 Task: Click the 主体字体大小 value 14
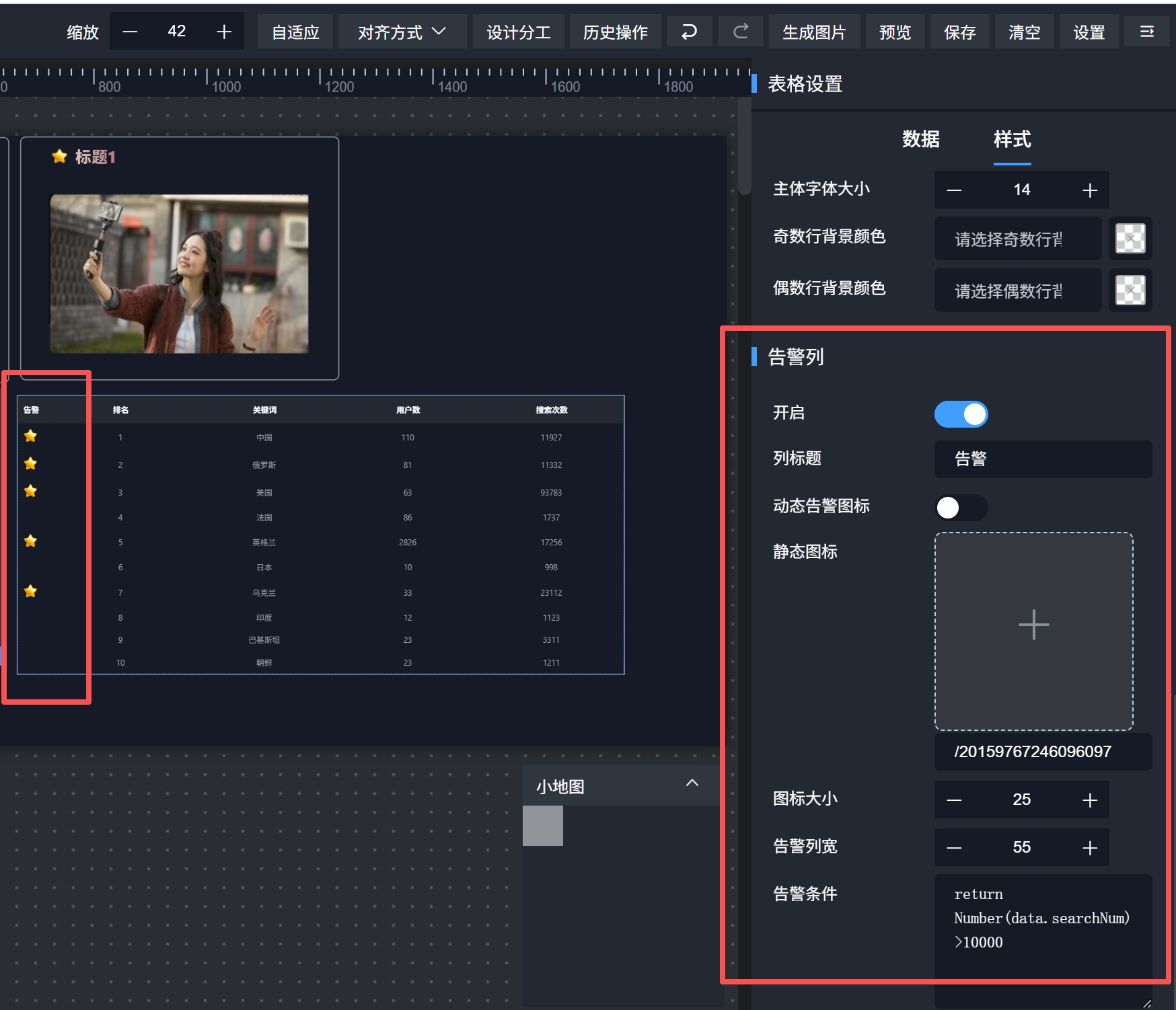[x=1022, y=190]
